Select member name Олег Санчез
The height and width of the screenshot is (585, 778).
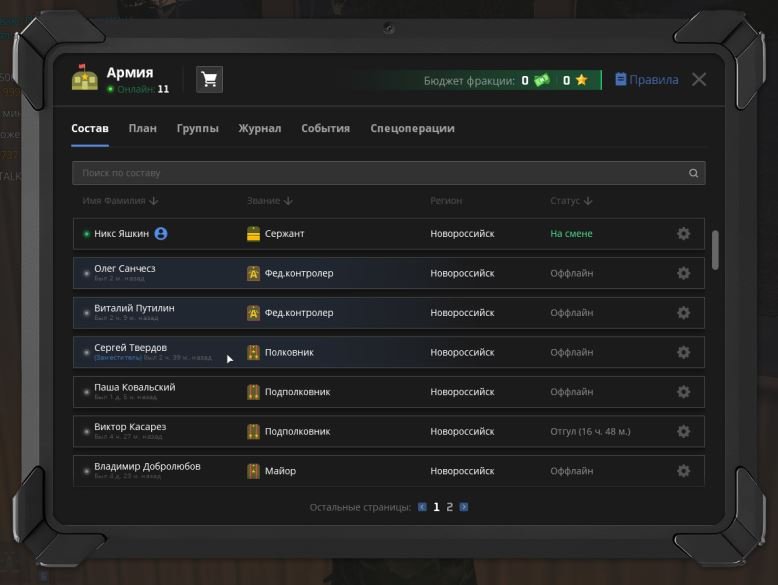click(125, 268)
